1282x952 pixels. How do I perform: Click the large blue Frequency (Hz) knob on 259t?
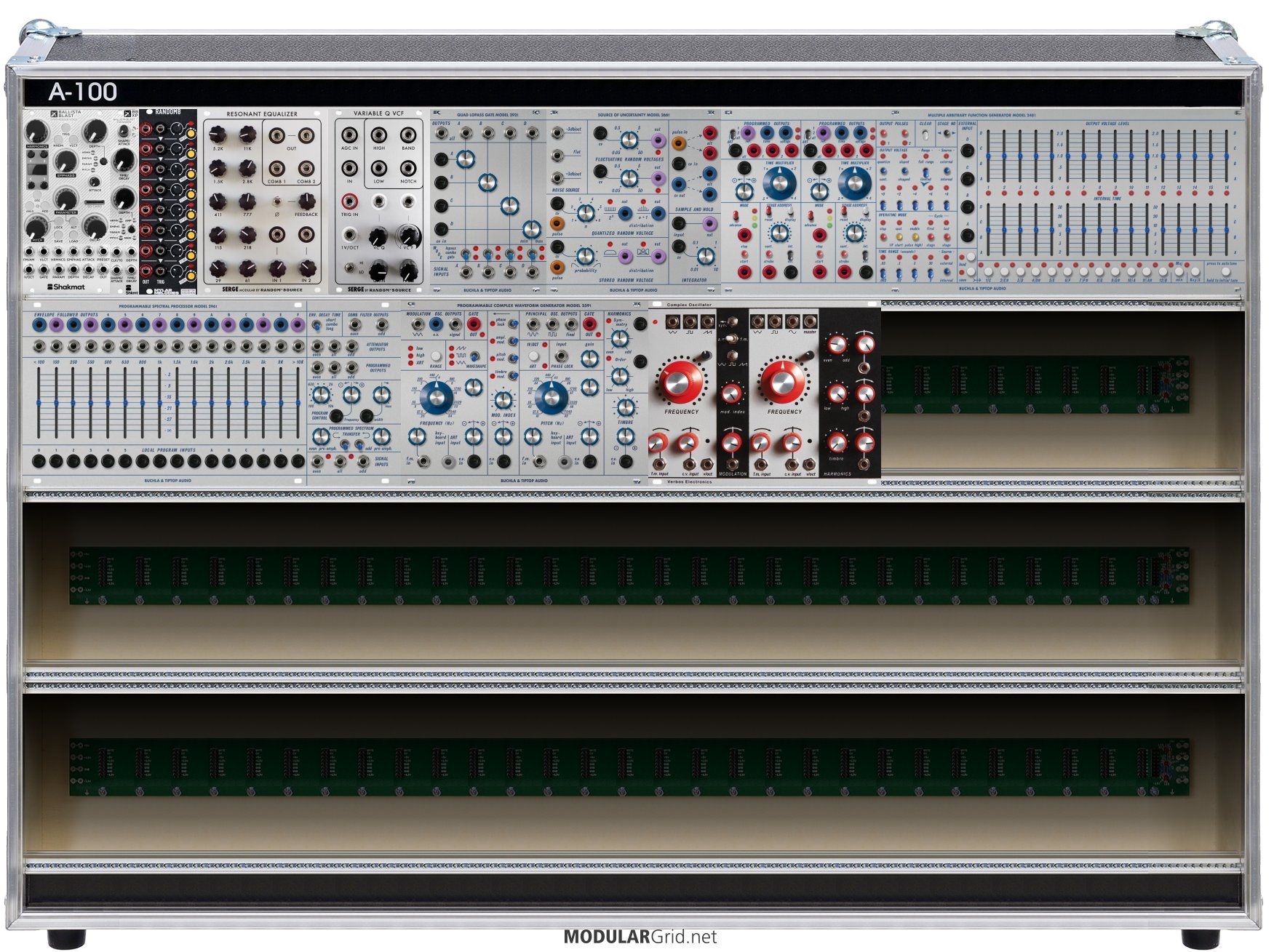[x=435, y=396]
